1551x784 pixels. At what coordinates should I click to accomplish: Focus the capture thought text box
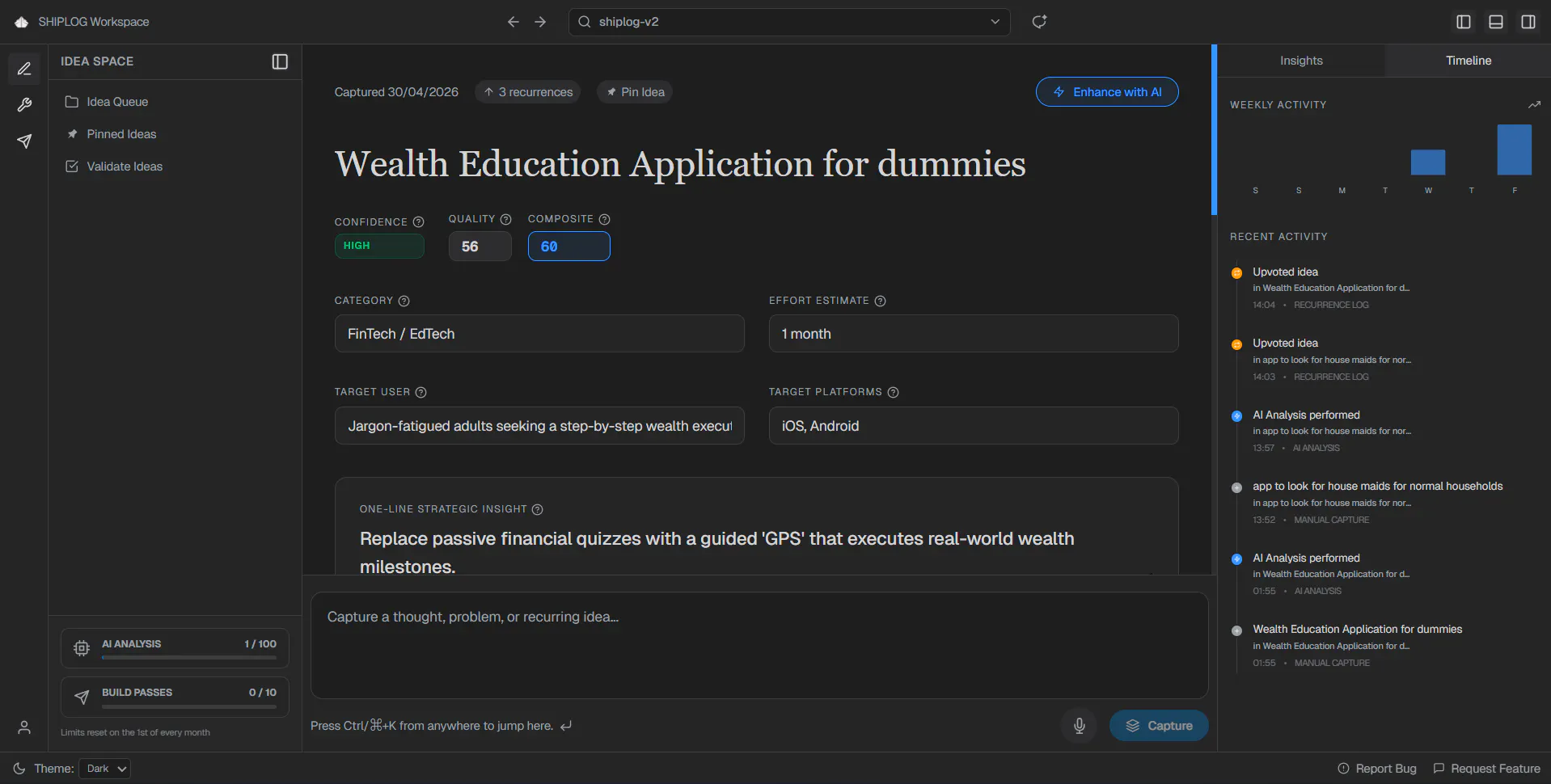pyautogui.click(x=759, y=646)
